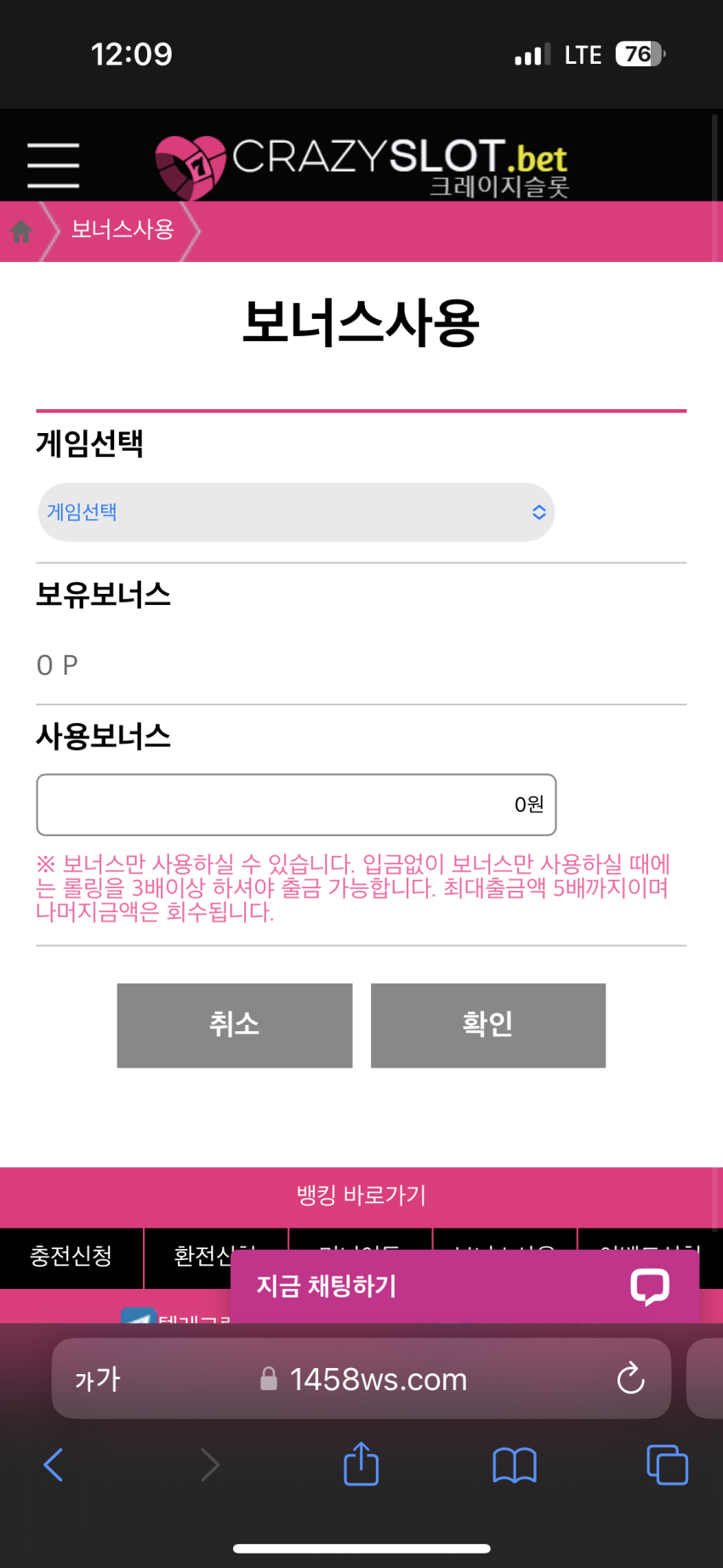Image resolution: width=723 pixels, height=1568 pixels.
Task: Tap the CrazySlot.bet heart logo
Action: [191, 168]
